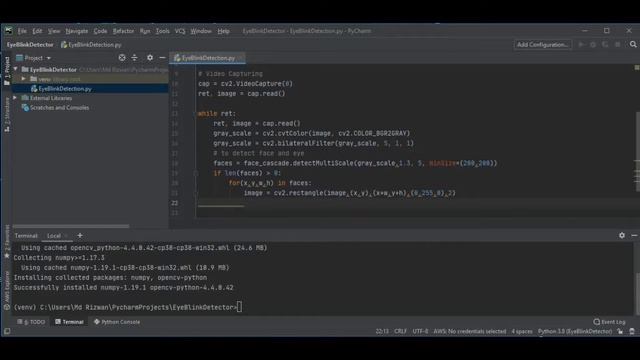Expand External Libraries node

(x=15, y=98)
